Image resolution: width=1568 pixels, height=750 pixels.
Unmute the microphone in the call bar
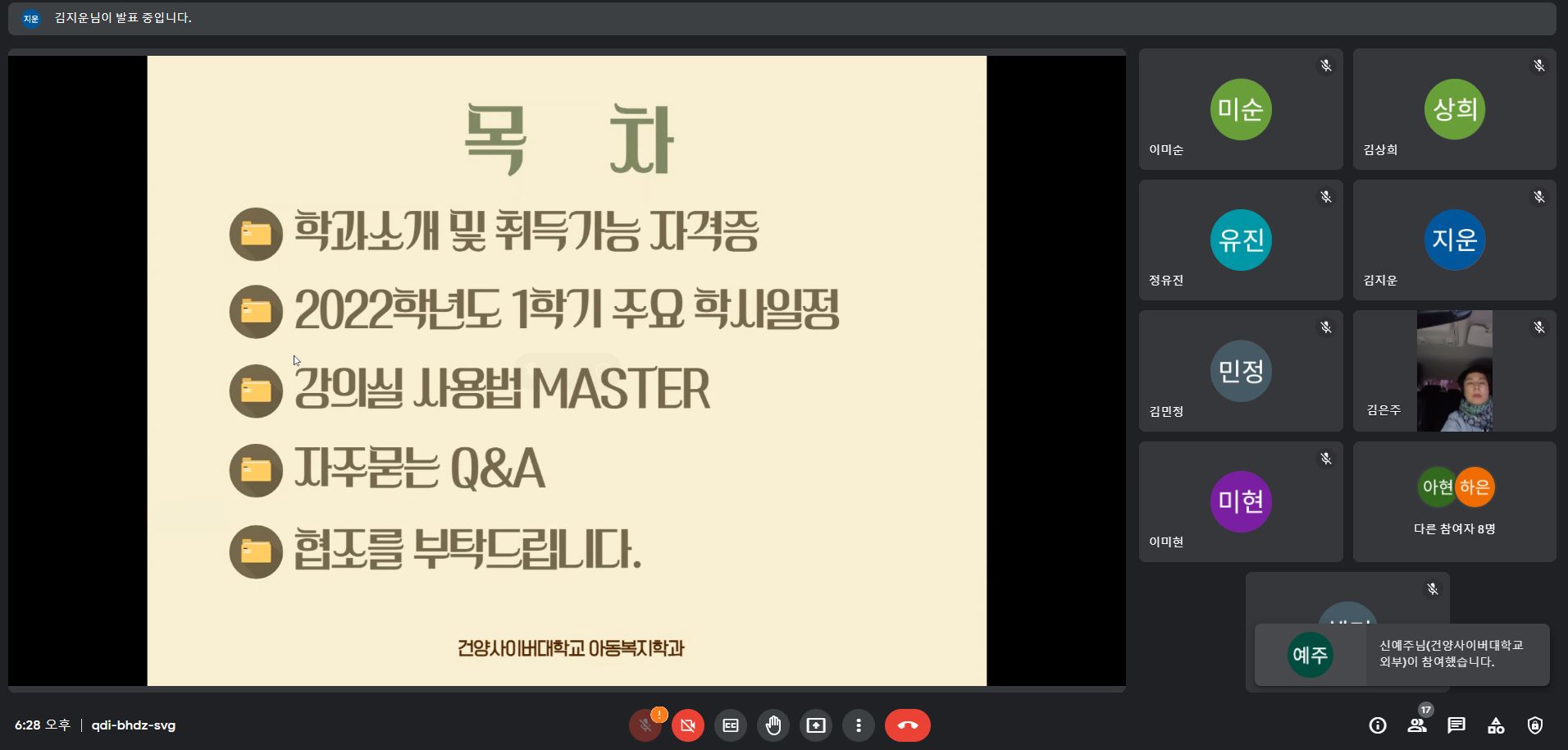point(645,725)
